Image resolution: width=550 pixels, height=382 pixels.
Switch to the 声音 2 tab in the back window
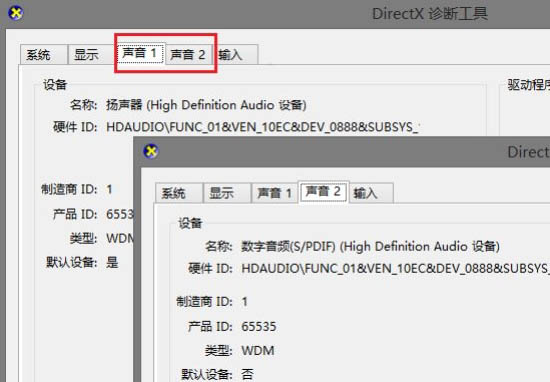pos(188,55)
